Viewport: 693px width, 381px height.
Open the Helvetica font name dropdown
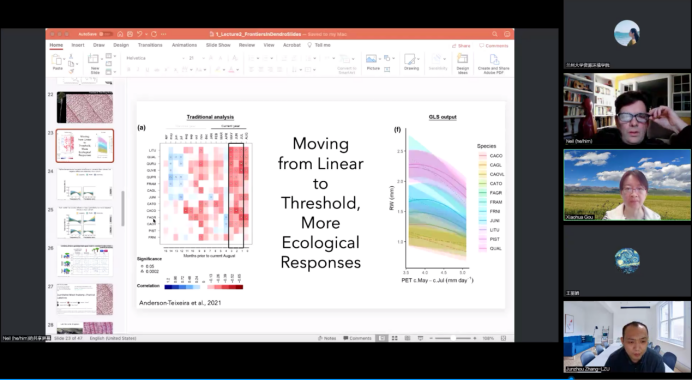click(x=155, y=58)
